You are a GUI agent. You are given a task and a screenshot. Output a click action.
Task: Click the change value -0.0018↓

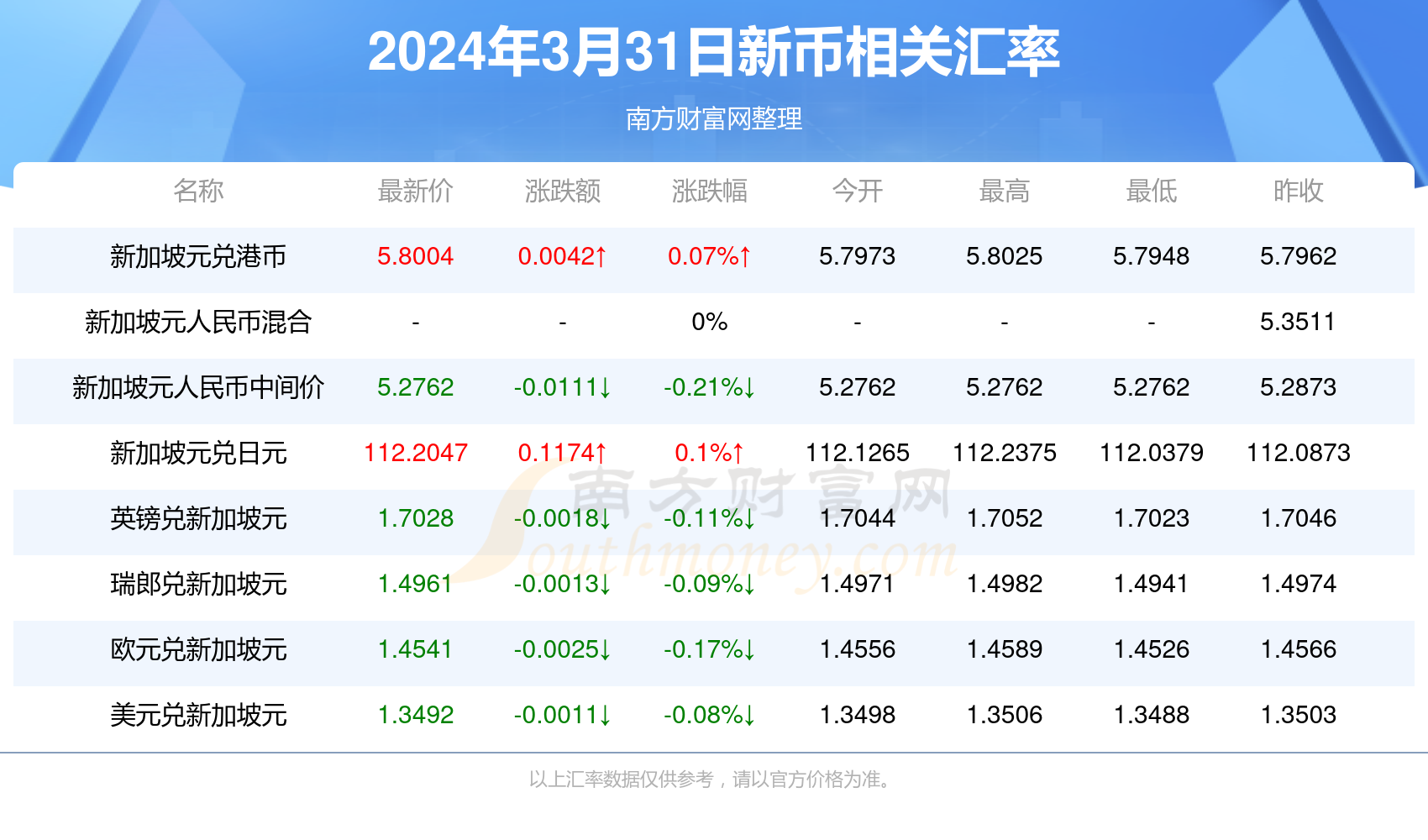point(562,518)
